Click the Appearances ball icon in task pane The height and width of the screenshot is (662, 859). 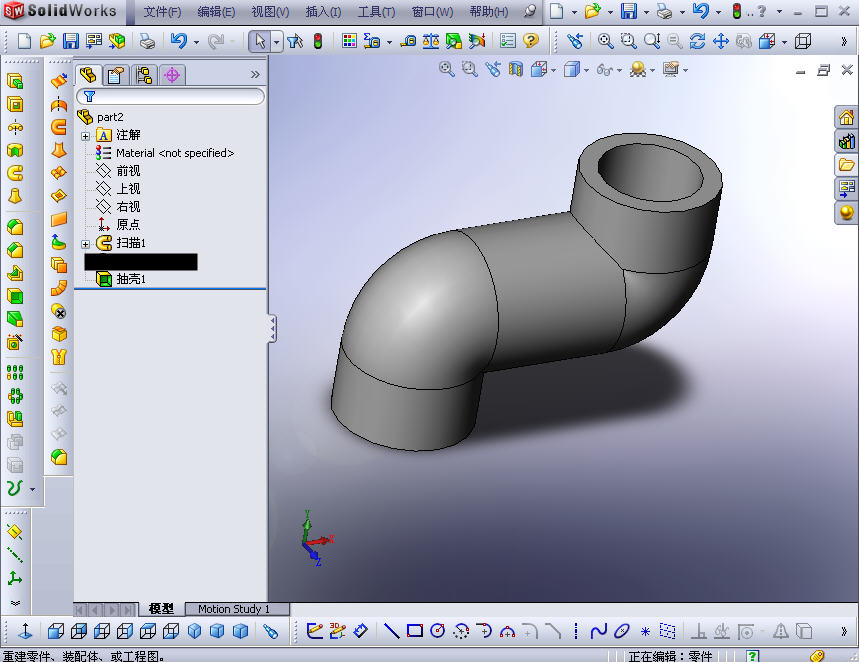846,213
